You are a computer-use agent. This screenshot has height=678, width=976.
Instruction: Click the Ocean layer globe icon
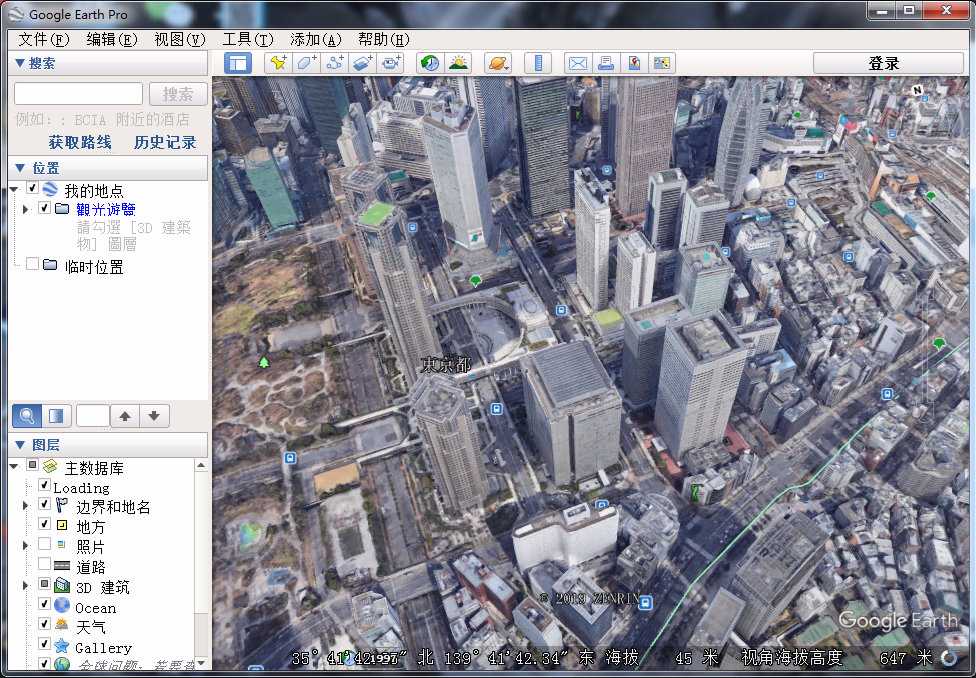coord(62,605)
